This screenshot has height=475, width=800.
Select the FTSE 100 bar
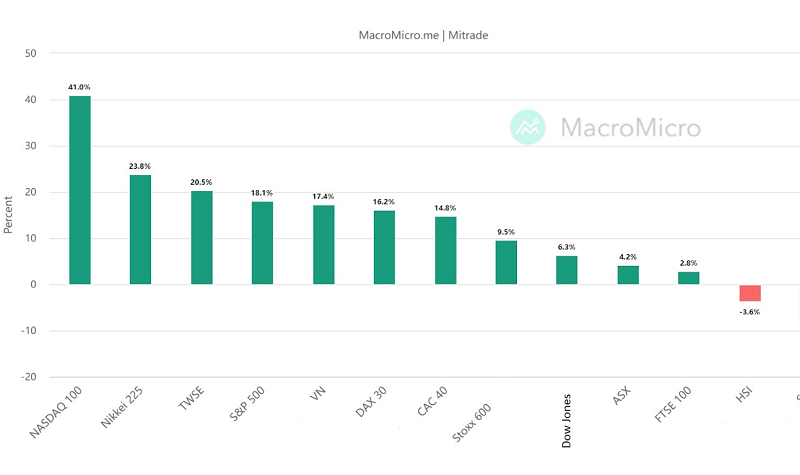(689, 278)
